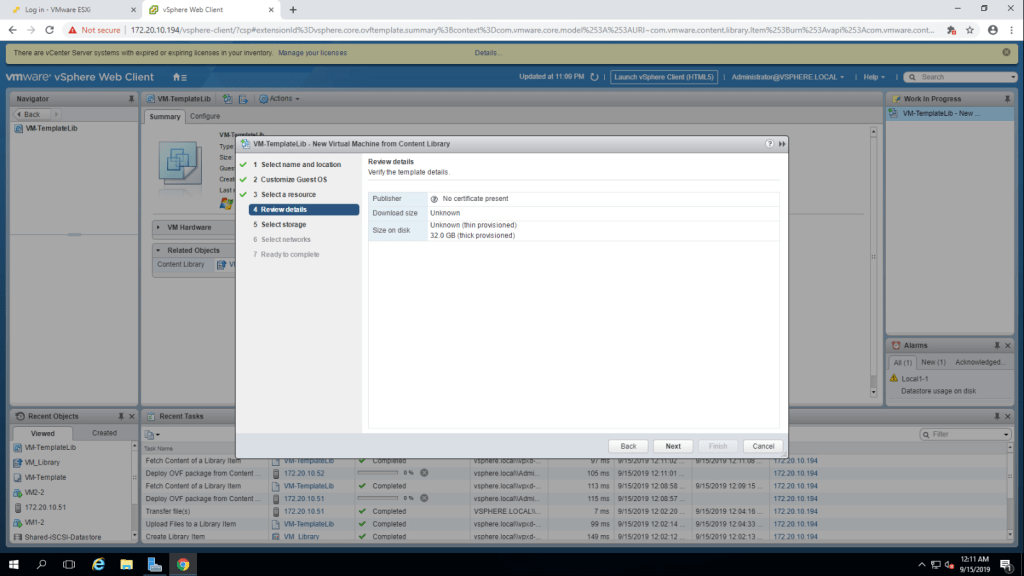Open the Created tab in Recent Objects
The height and width of the screenshot is (576, 1024).
104,433
